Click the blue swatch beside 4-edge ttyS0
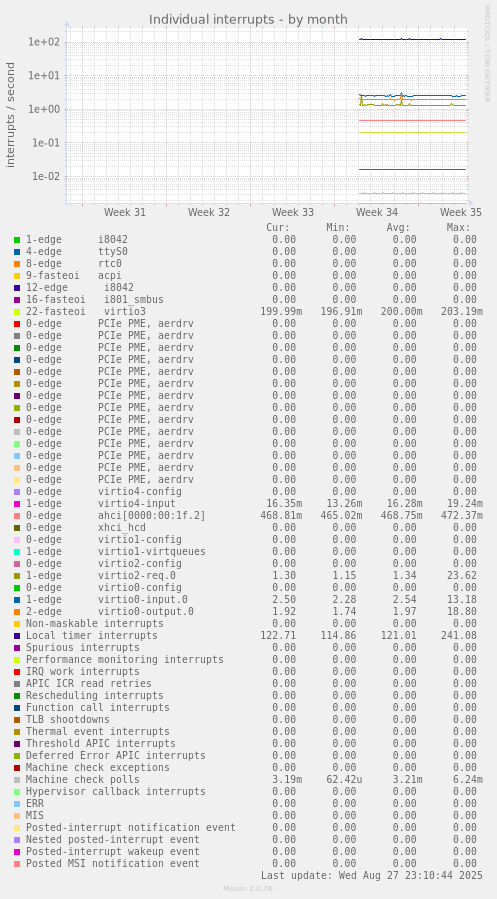The height and width of the screenshot is (899, 497). tap(17, 252)
